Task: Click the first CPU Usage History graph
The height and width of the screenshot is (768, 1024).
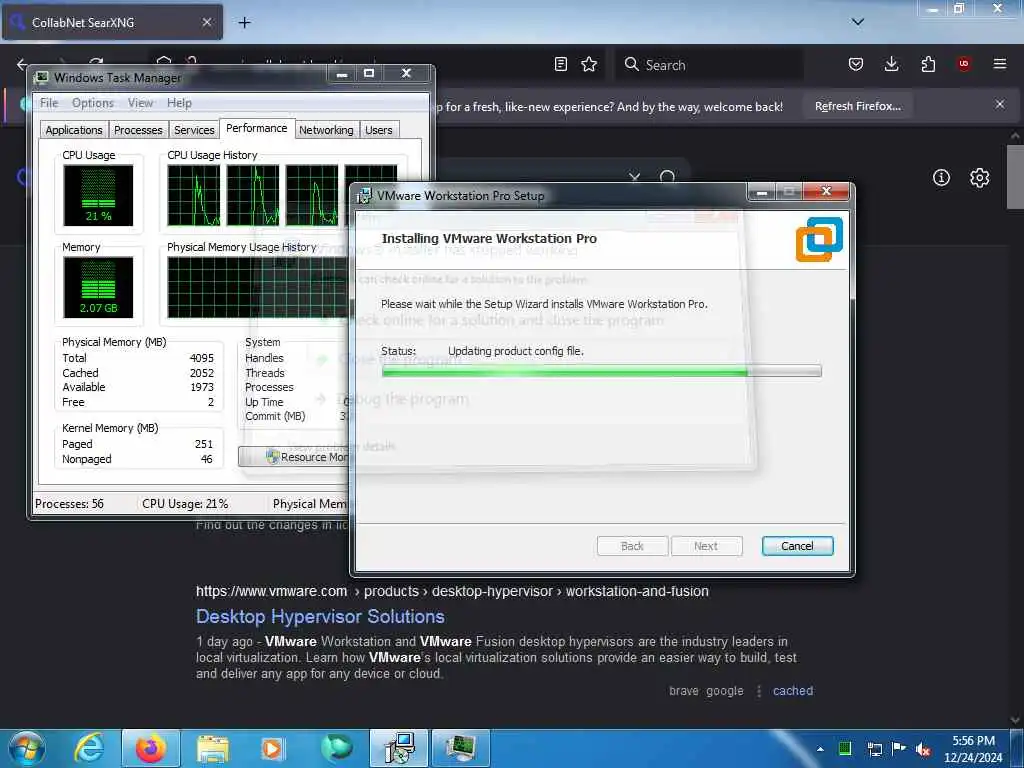Action: pos(194,195)
